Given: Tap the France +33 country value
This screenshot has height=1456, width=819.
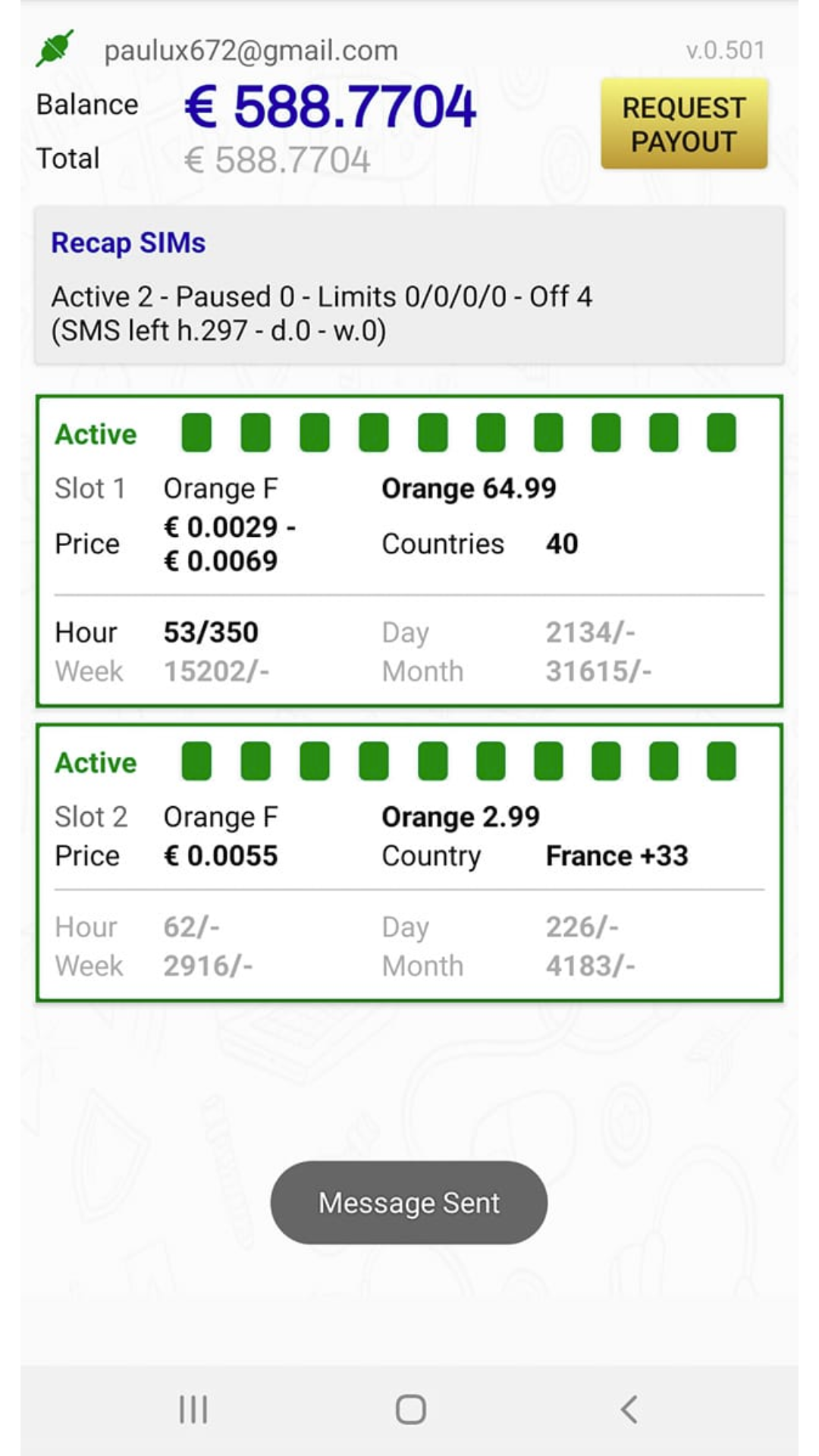Looking at the screenshot, I should [617, 856].
